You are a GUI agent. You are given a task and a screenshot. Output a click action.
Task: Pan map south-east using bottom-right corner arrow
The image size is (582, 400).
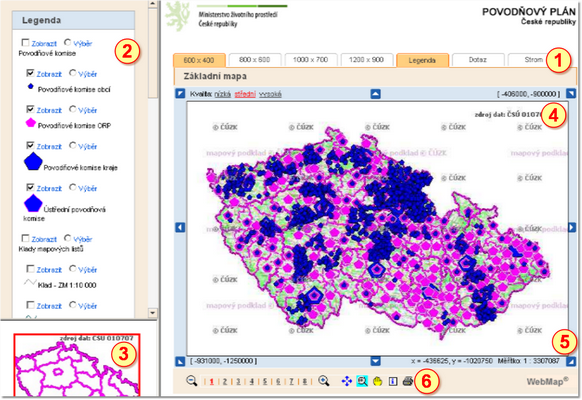pyautogui.click(x=571, y=361)
